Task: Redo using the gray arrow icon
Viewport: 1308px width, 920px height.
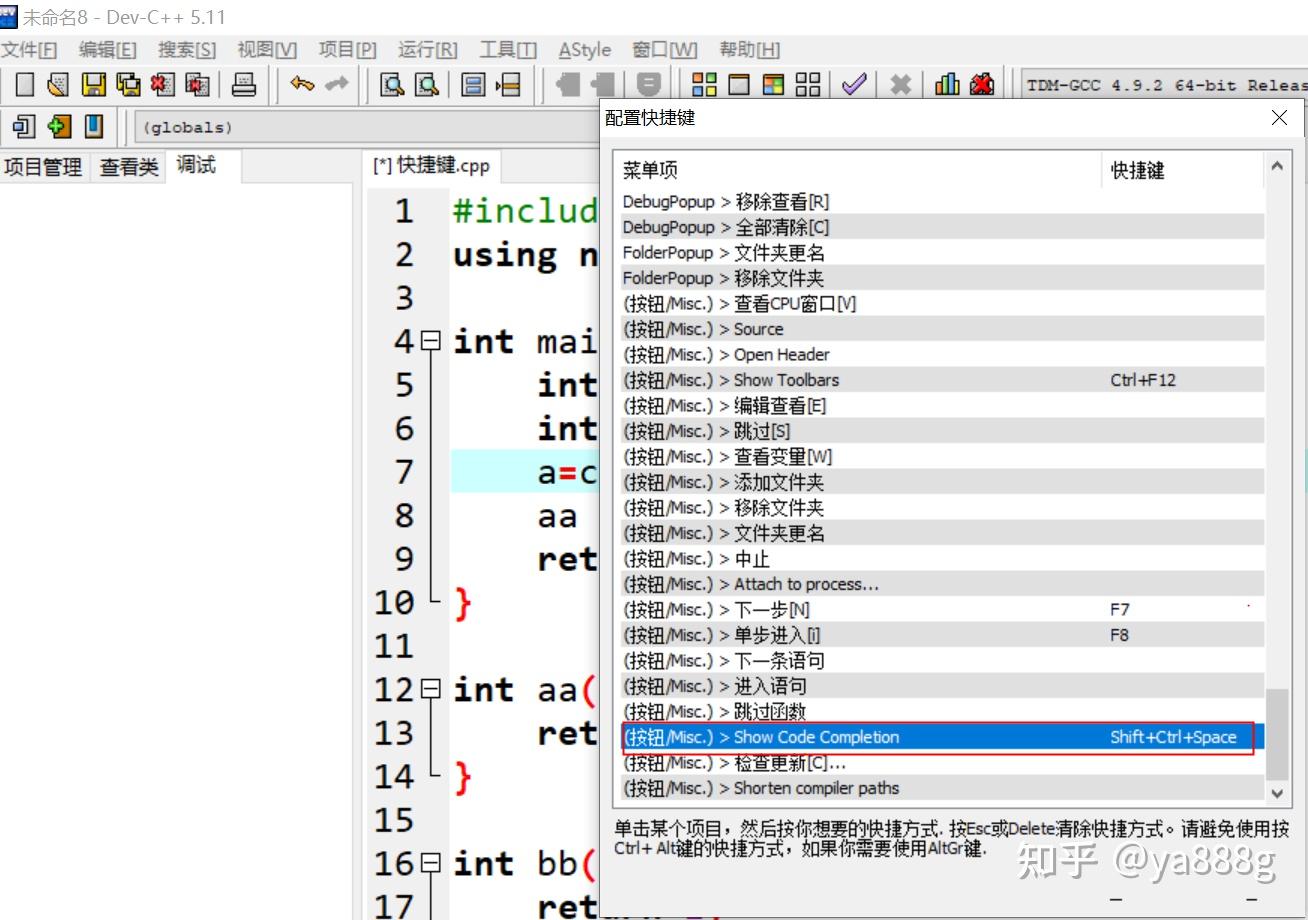Action: (x=336, y=85)
